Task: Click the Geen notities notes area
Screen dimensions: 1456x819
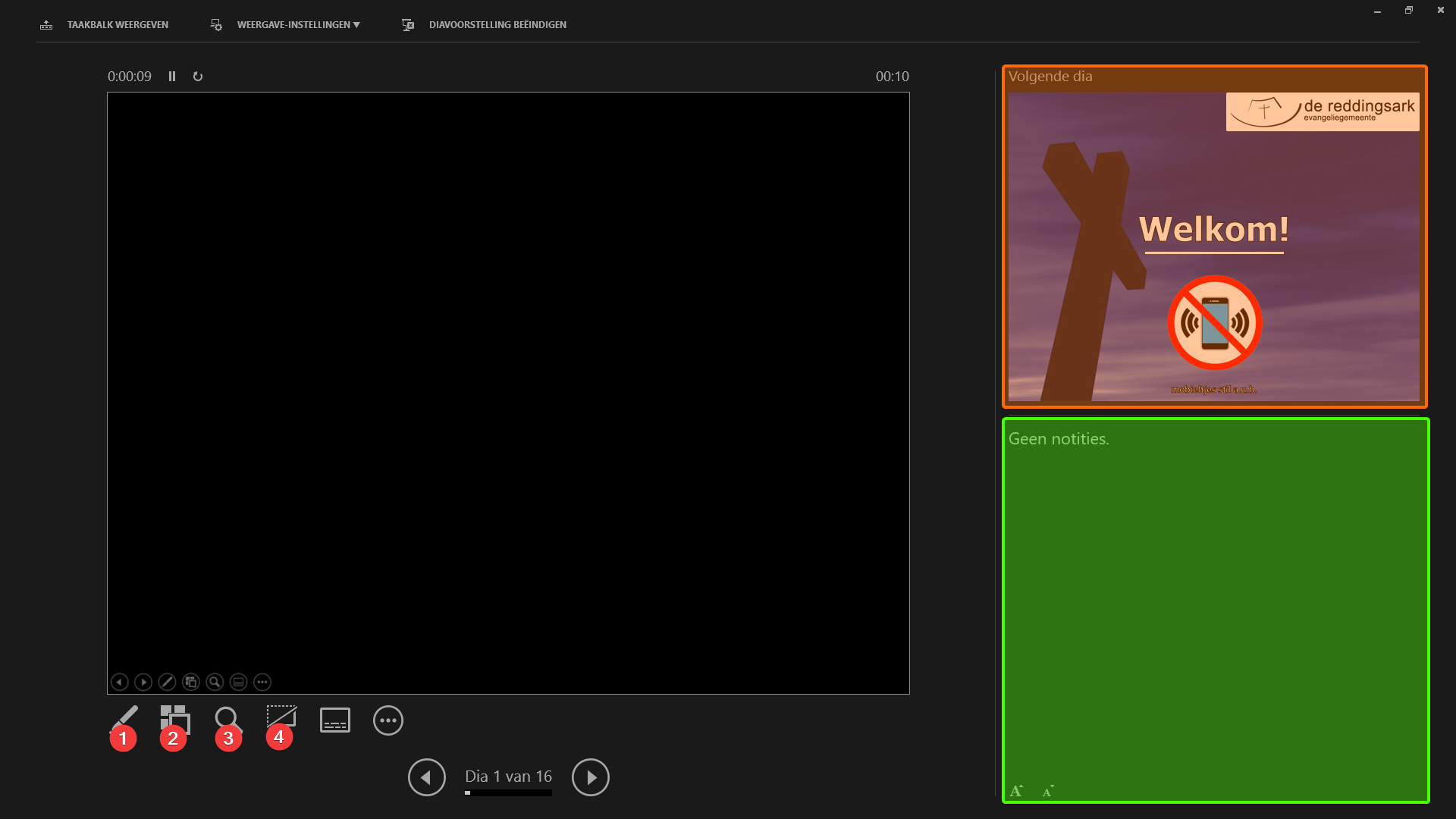Action: tap(1216, 610)
